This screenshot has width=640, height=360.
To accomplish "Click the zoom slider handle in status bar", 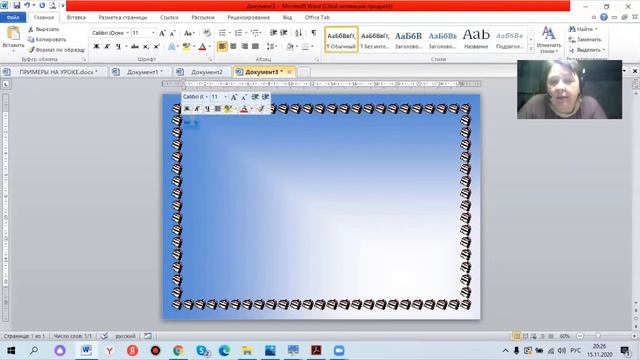I will click(x=598, y=336).
